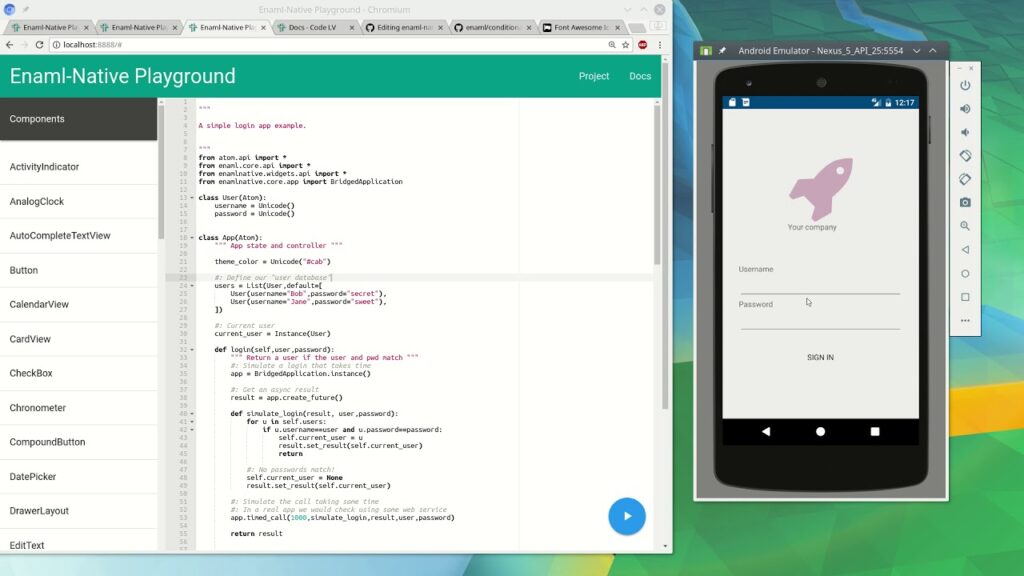Select CalendarView component

coord(78,304)
